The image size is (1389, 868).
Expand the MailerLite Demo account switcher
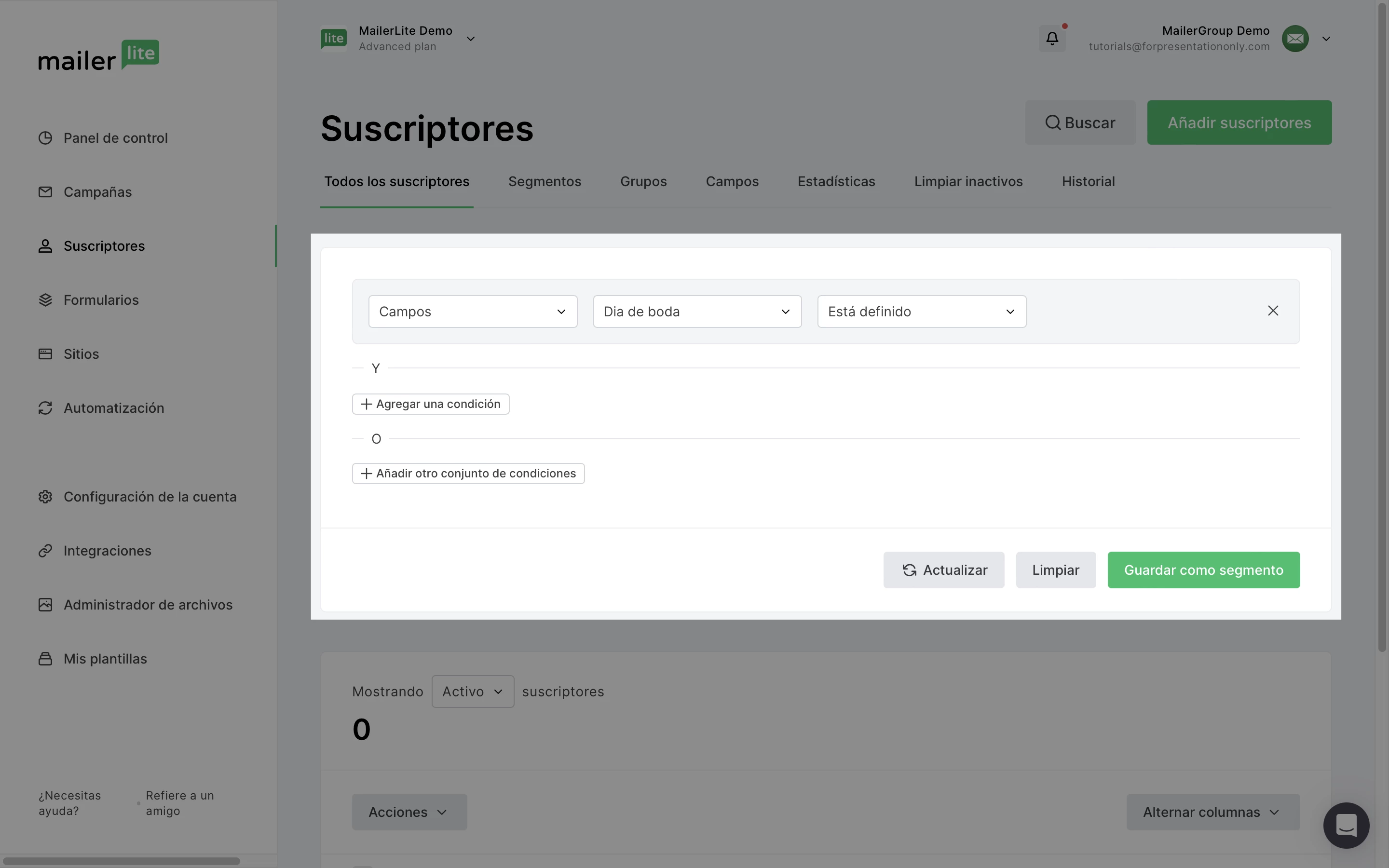pyautogui.click(x=470, y=39)
